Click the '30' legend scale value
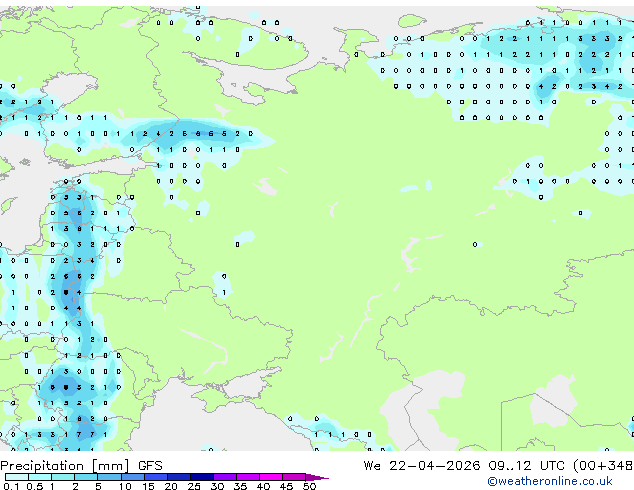Screen dimensions: 634x490 tap(217, 486)
